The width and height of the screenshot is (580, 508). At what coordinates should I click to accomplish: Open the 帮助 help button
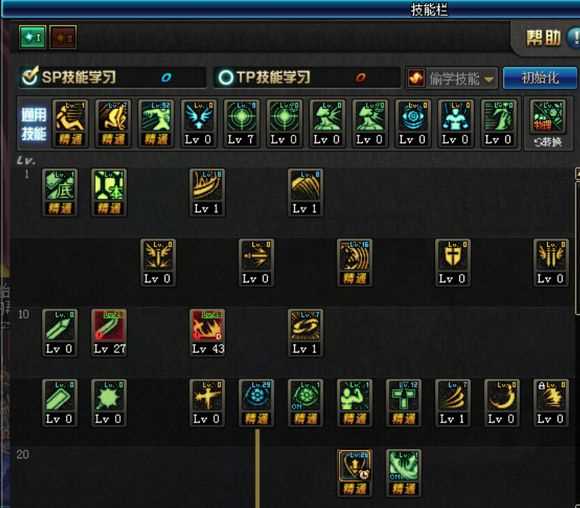[543, 38]
